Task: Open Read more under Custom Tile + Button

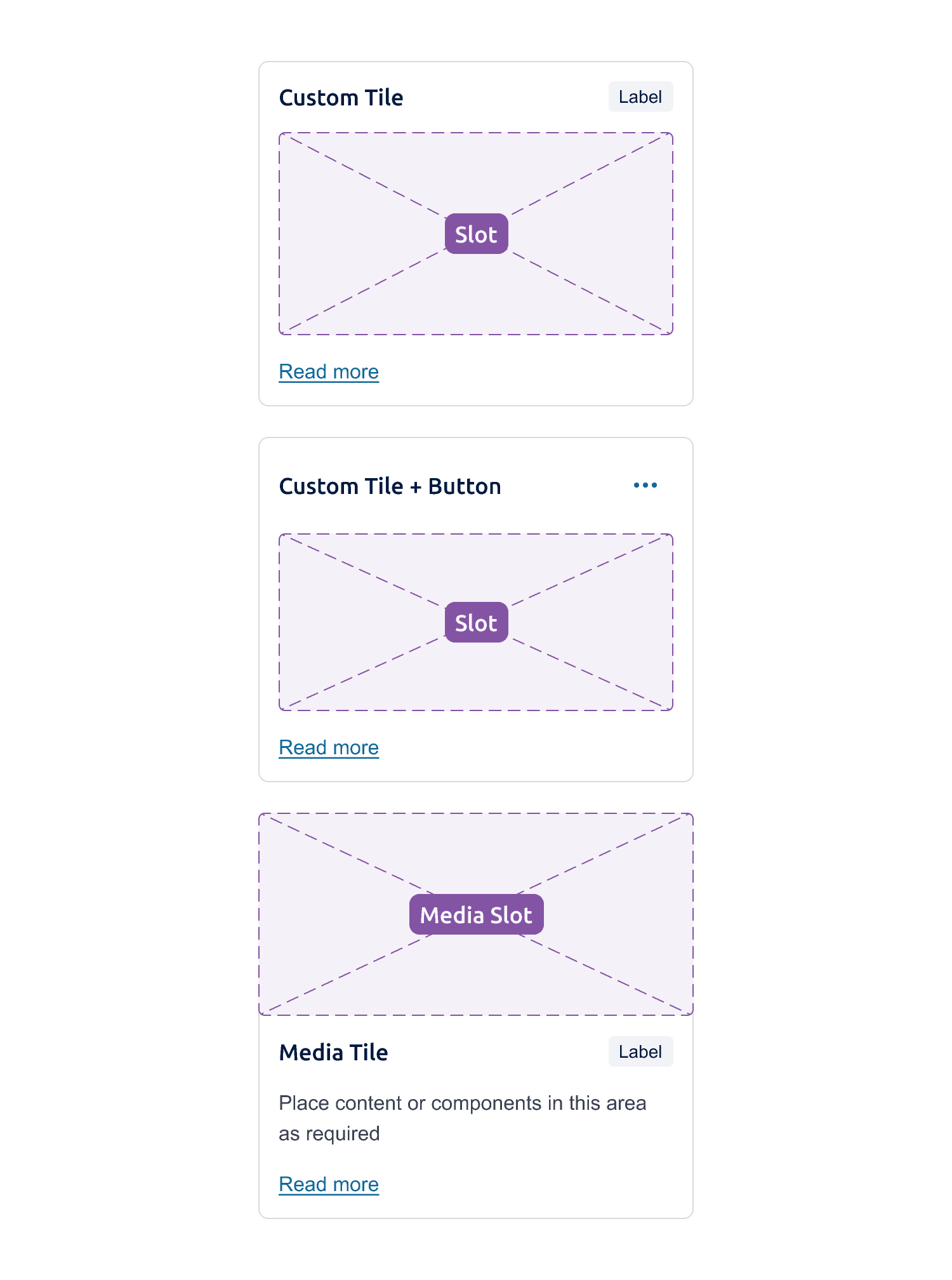Action: pyautogui.click(x=328, y=747)
